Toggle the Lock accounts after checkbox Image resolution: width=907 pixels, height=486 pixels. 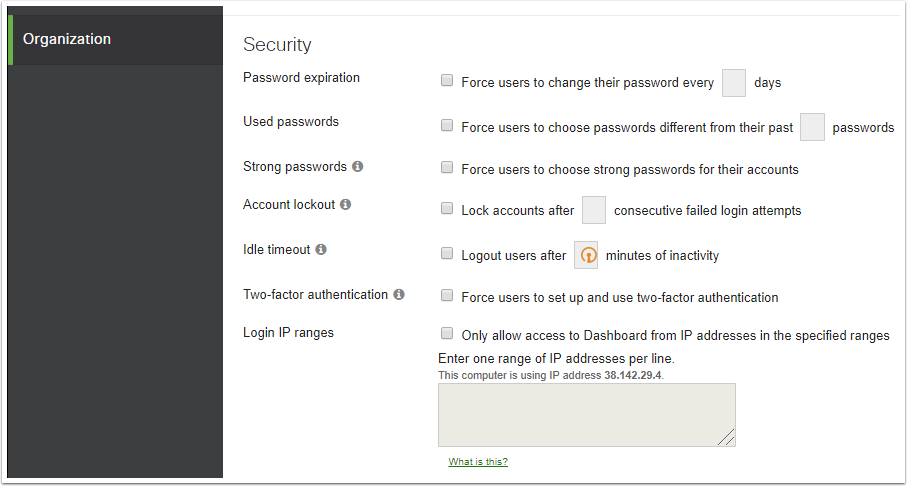pyautogui.click(x=447, y=209)
